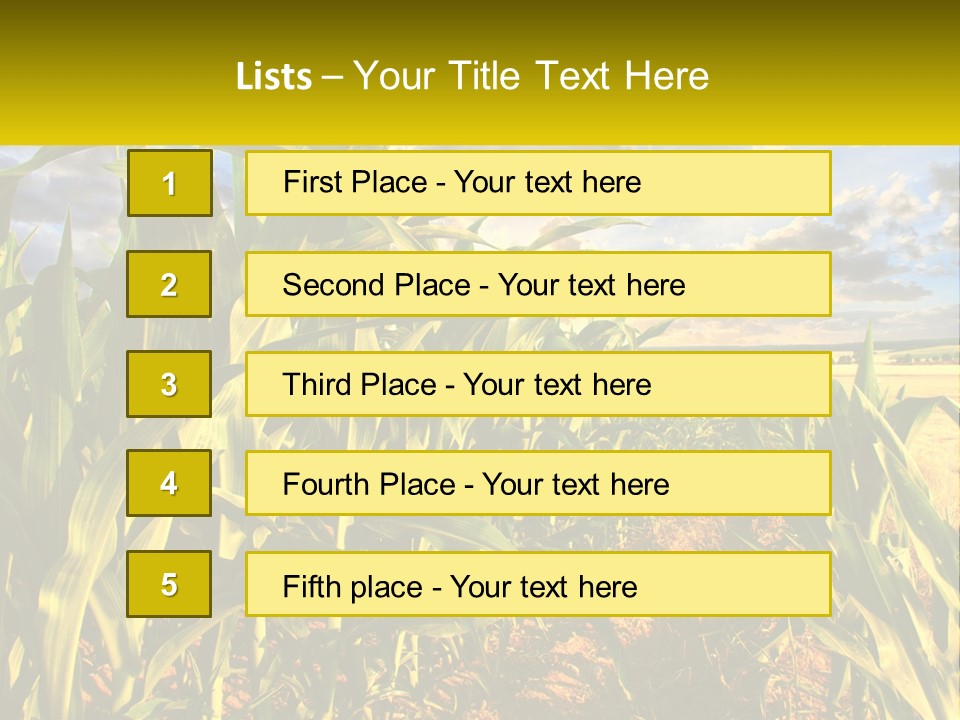Click the number 5 box
The height and width of the screenshot is (720, 960).
[x=169, y=584]
